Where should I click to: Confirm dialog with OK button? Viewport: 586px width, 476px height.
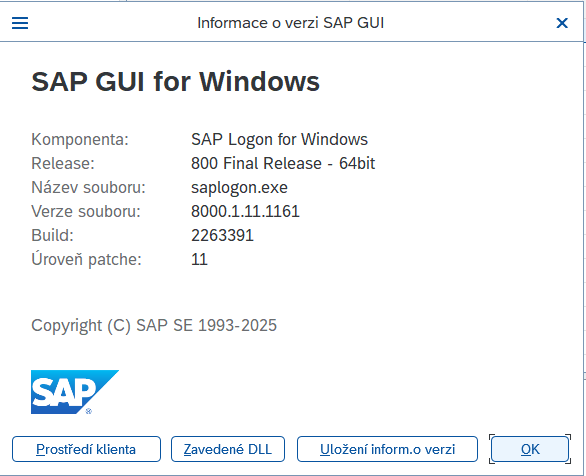pos(530,449)
